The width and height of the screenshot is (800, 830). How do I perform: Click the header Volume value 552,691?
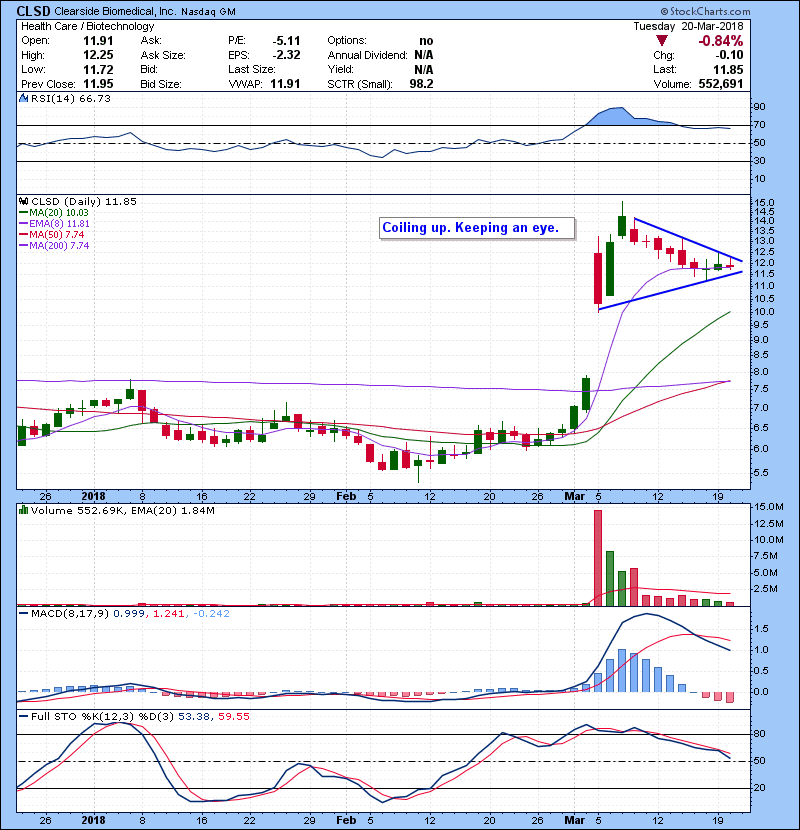coord(721,84)
